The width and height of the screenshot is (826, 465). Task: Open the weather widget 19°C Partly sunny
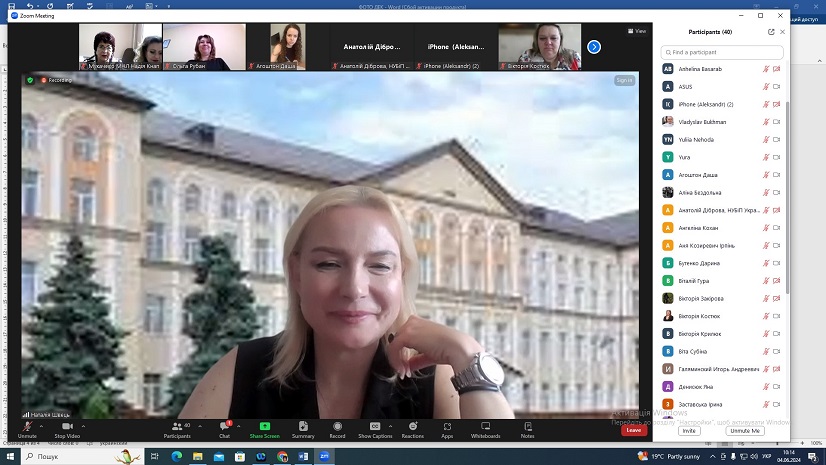(x=669, y=457)
